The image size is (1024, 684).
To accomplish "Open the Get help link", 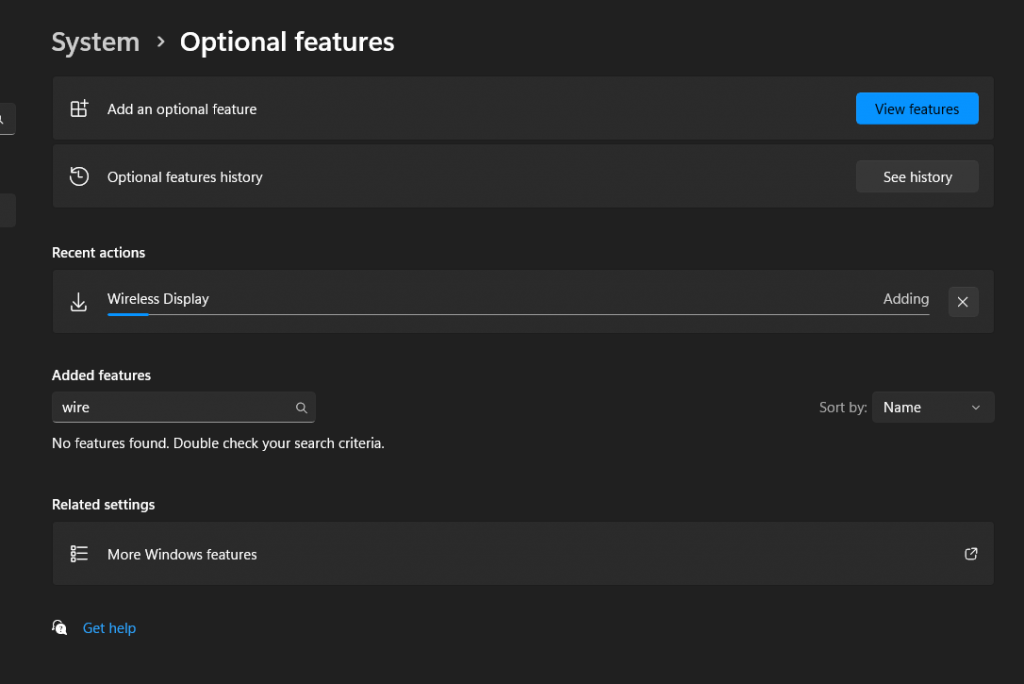I will click(109, 628).
